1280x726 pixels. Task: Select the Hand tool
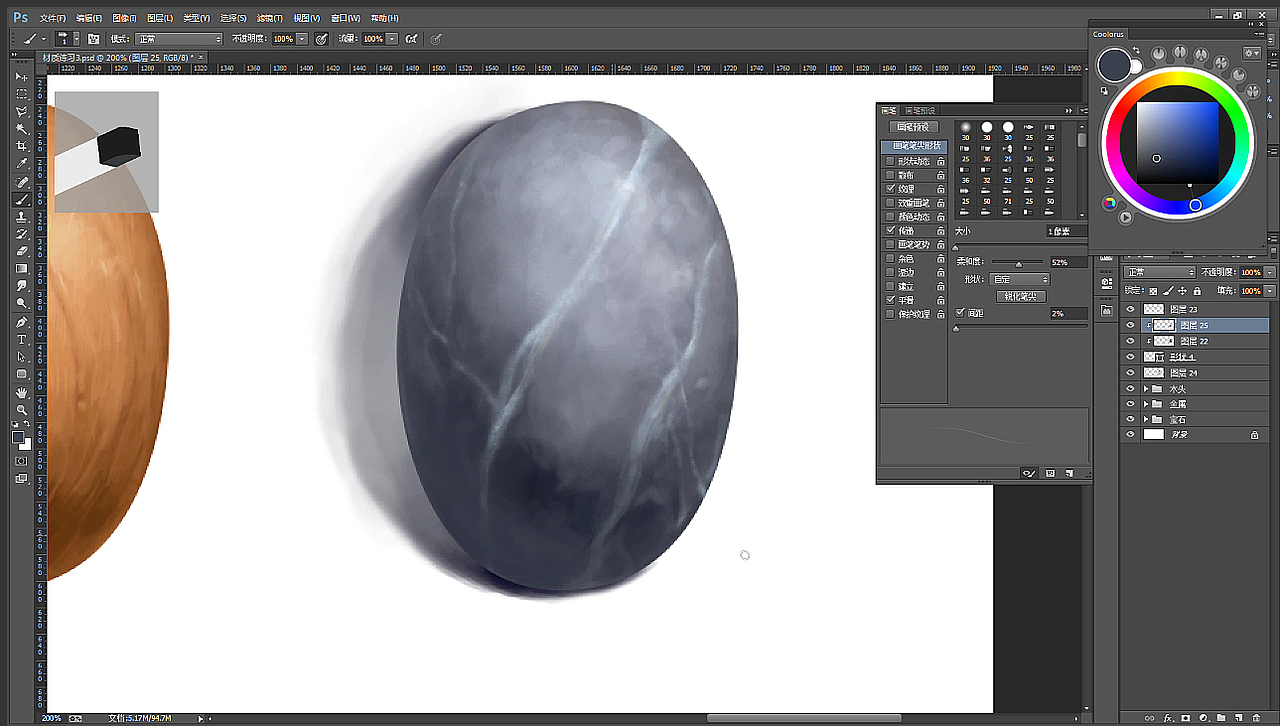pyautogui.click(x=22, y=393)
